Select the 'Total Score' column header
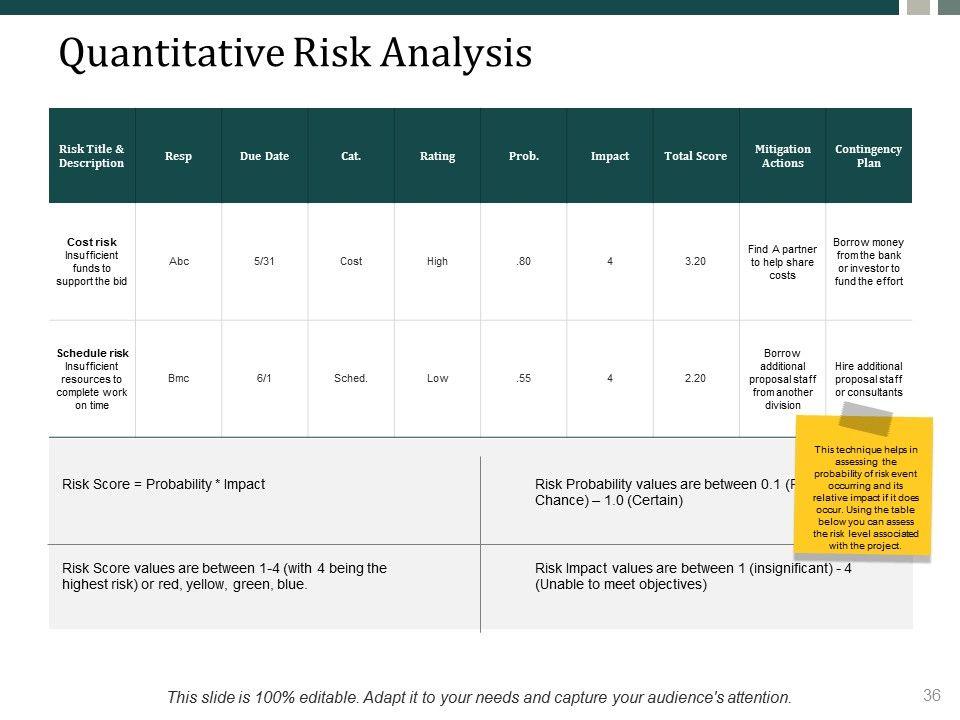The image size is (960, 720). tap(695, 156)
